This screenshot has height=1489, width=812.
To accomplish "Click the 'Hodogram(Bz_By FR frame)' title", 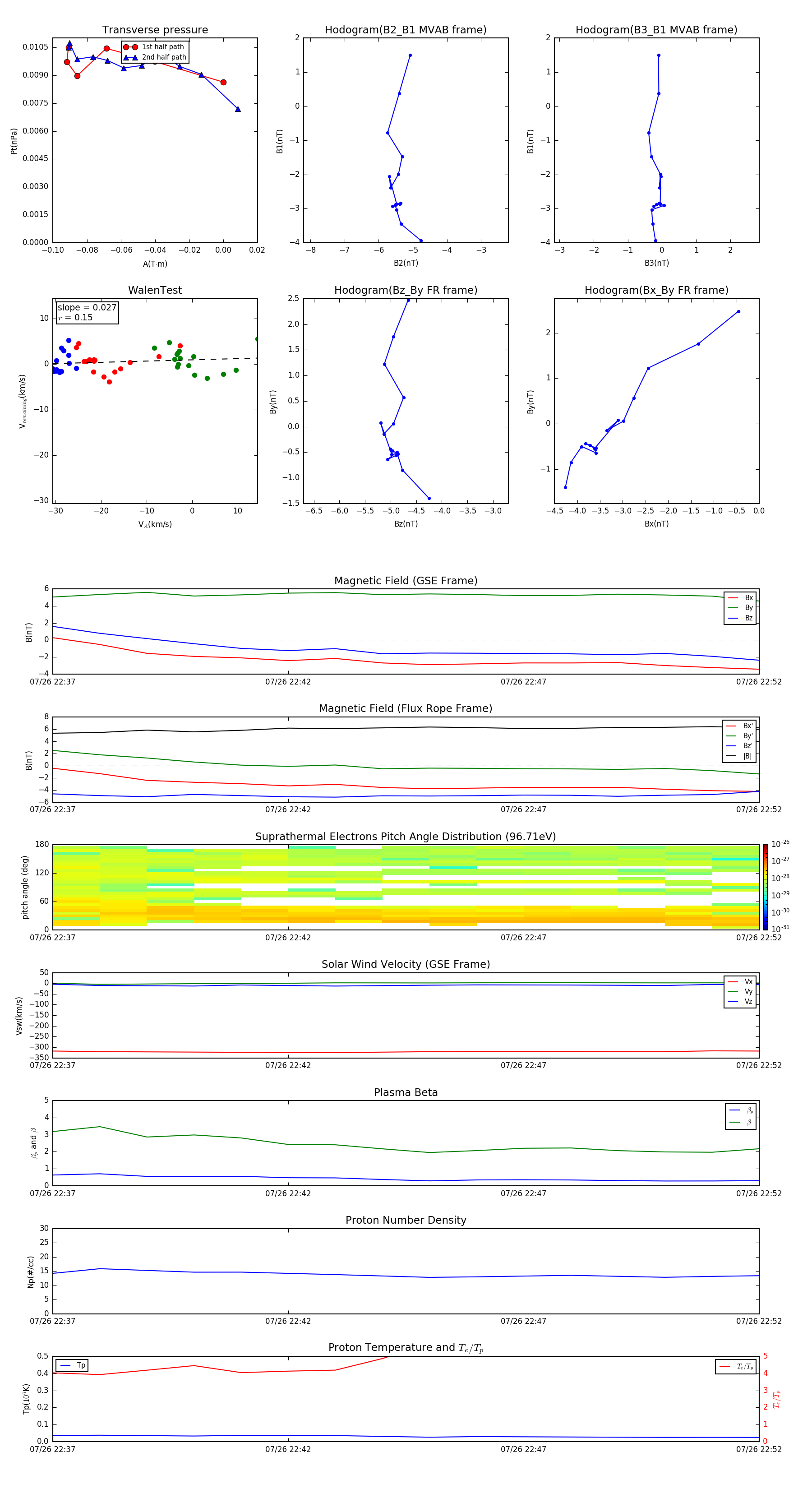I will tap(406, 290).
